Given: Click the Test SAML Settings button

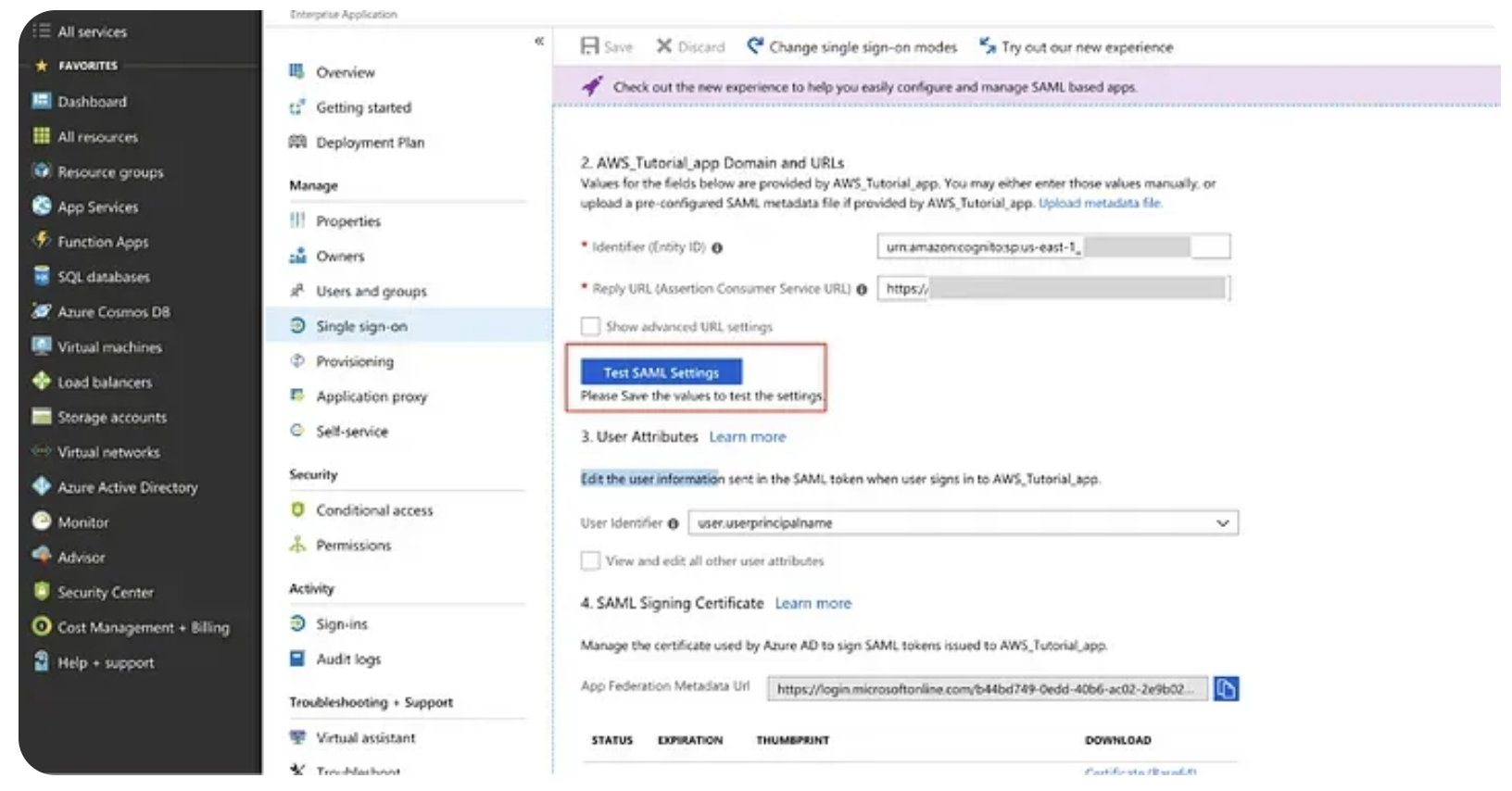Looking at the screenshot, I should click(661, 372).
